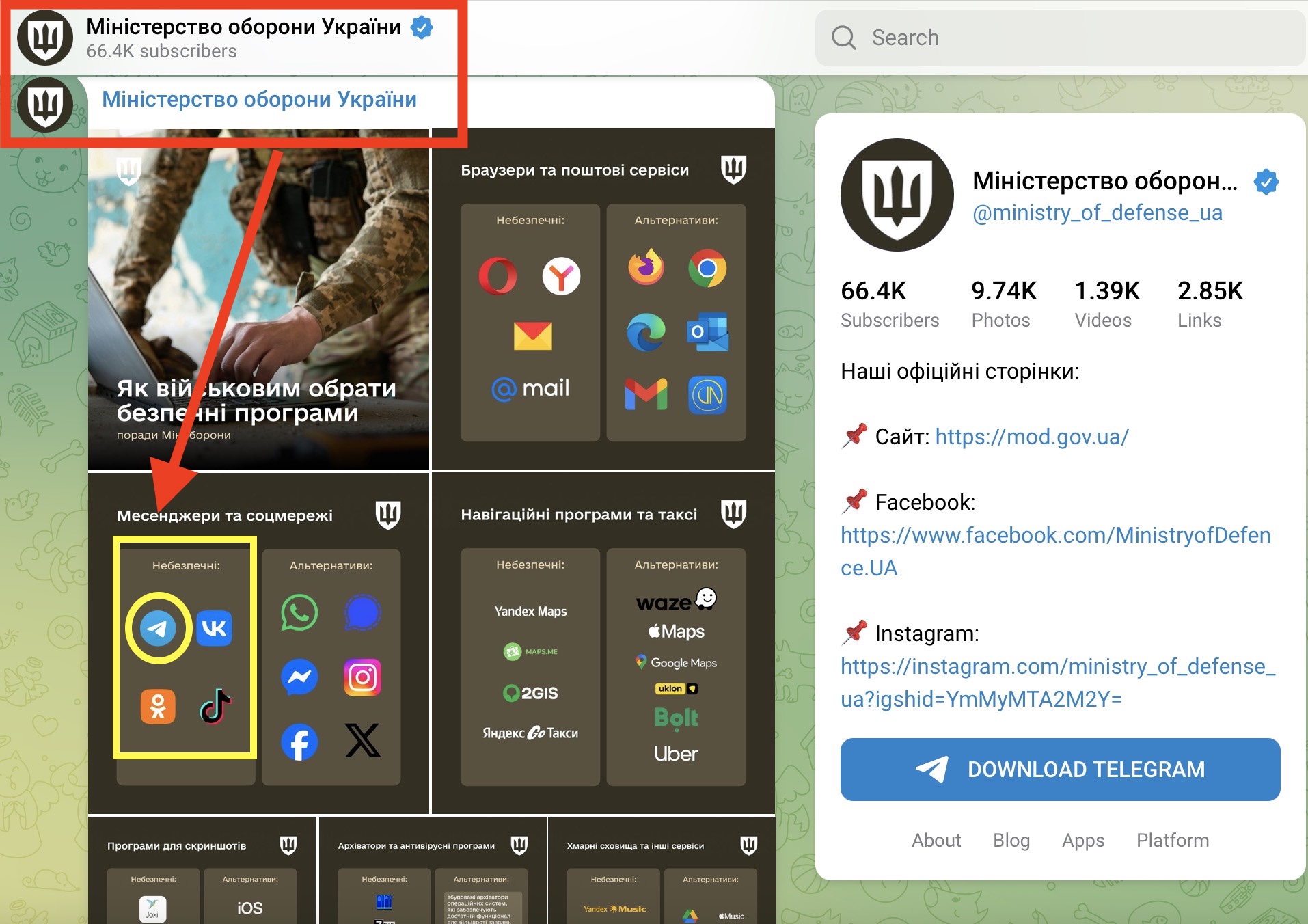Click the @mail logo
The width and height of the screenshot is (1308, 924).
coord(530,388)
